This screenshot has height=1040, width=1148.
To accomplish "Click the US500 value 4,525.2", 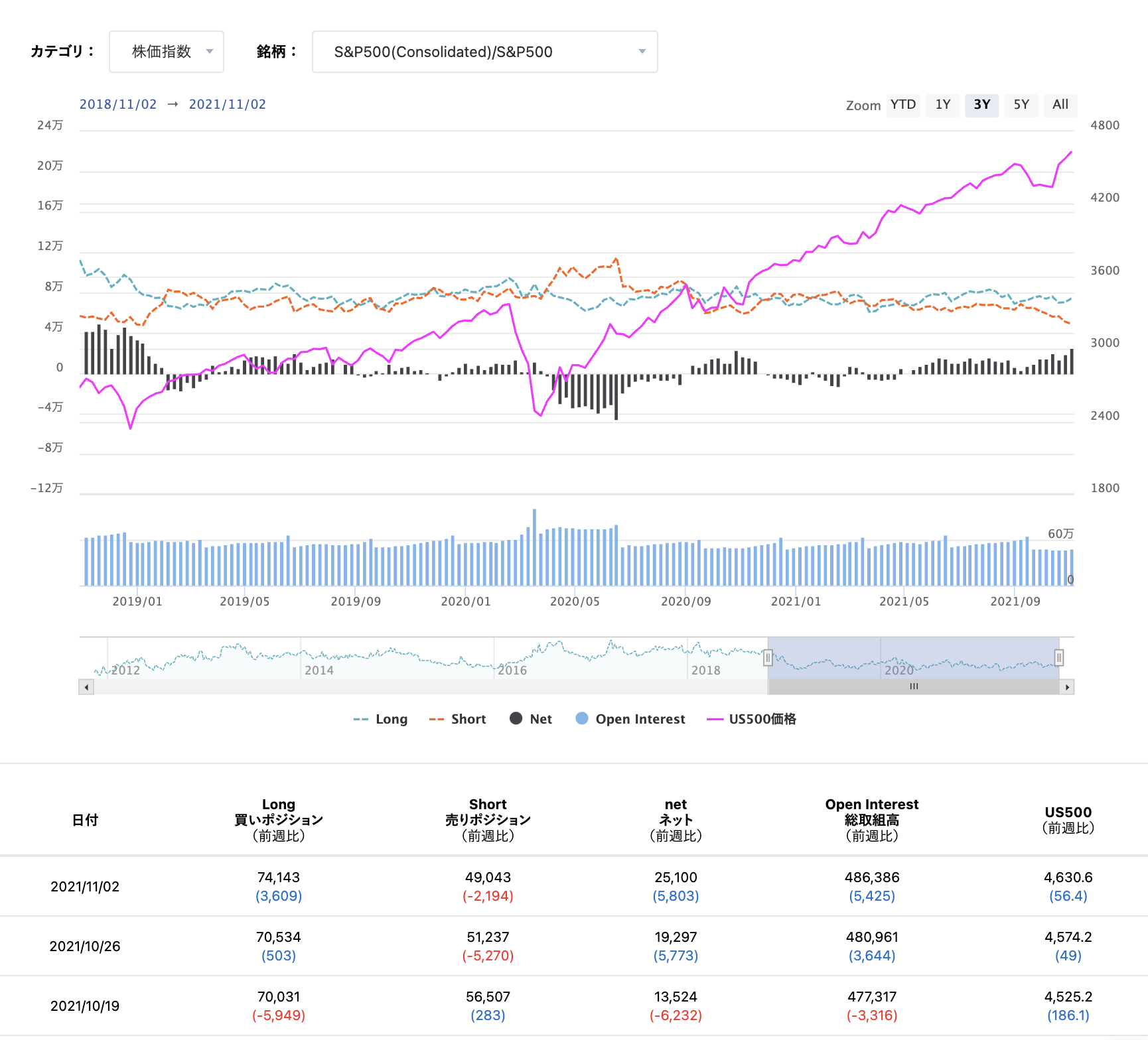I will tap(1068, 997).
